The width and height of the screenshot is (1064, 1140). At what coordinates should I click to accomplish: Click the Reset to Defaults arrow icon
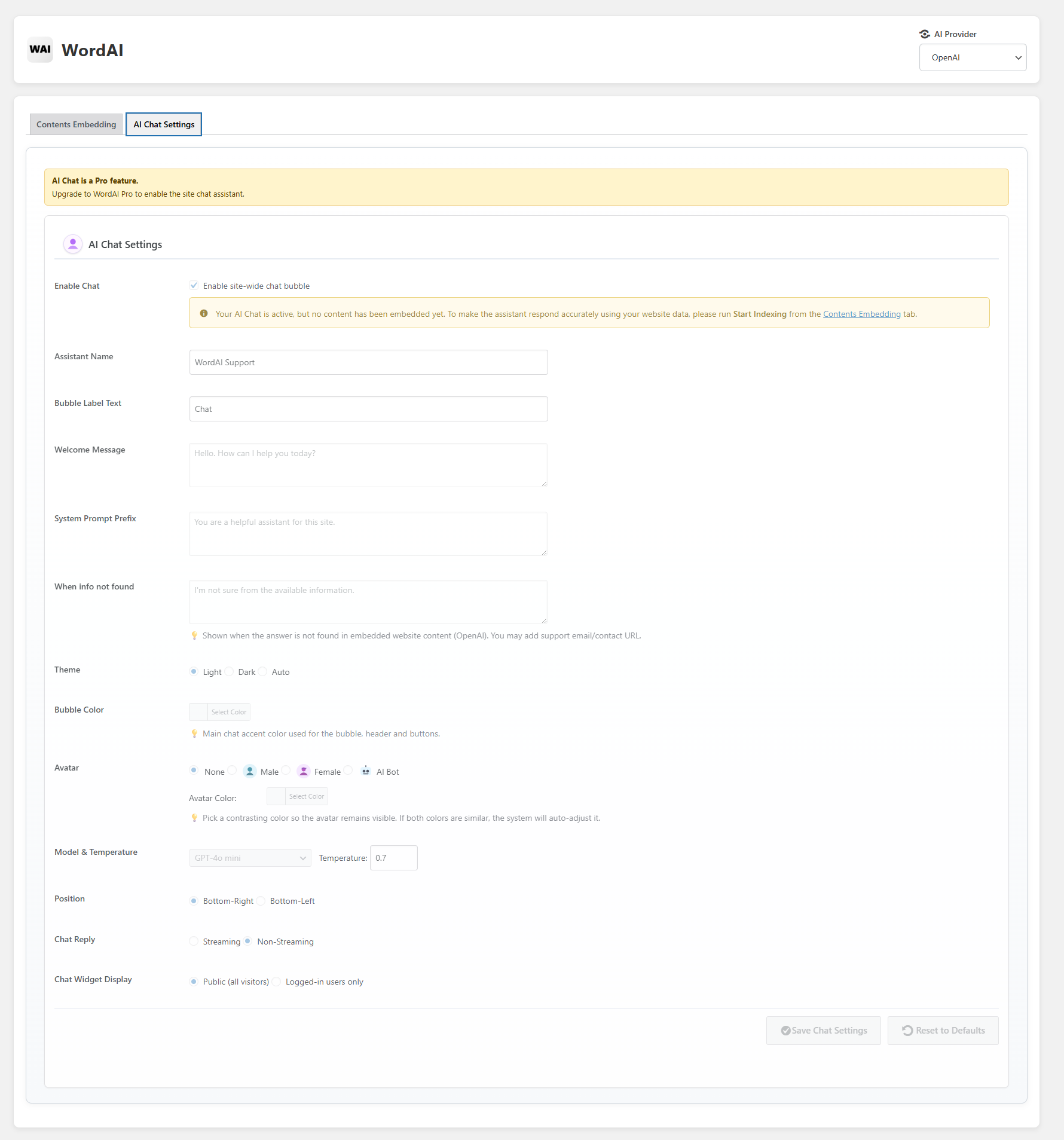(907, 1030)
